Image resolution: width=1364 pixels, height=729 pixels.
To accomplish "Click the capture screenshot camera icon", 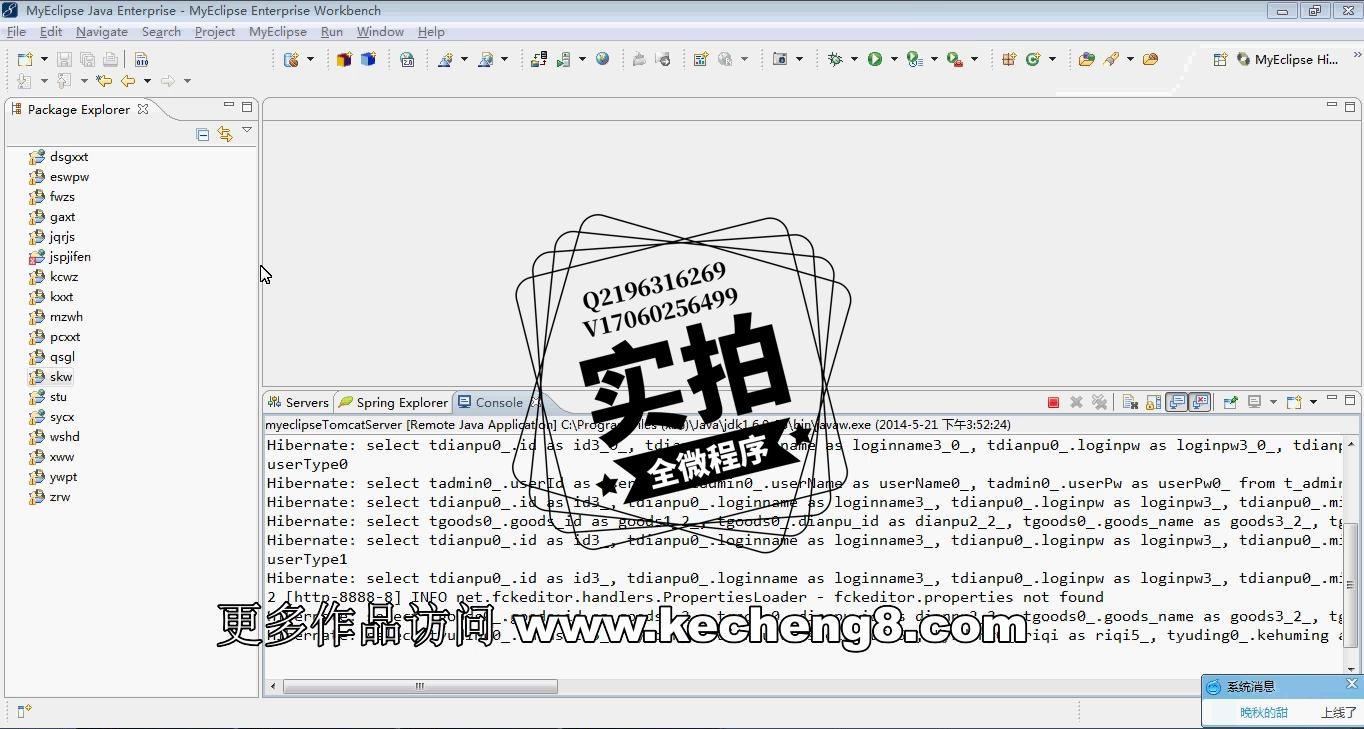I will pyautogui.click(x=779, y=59).
